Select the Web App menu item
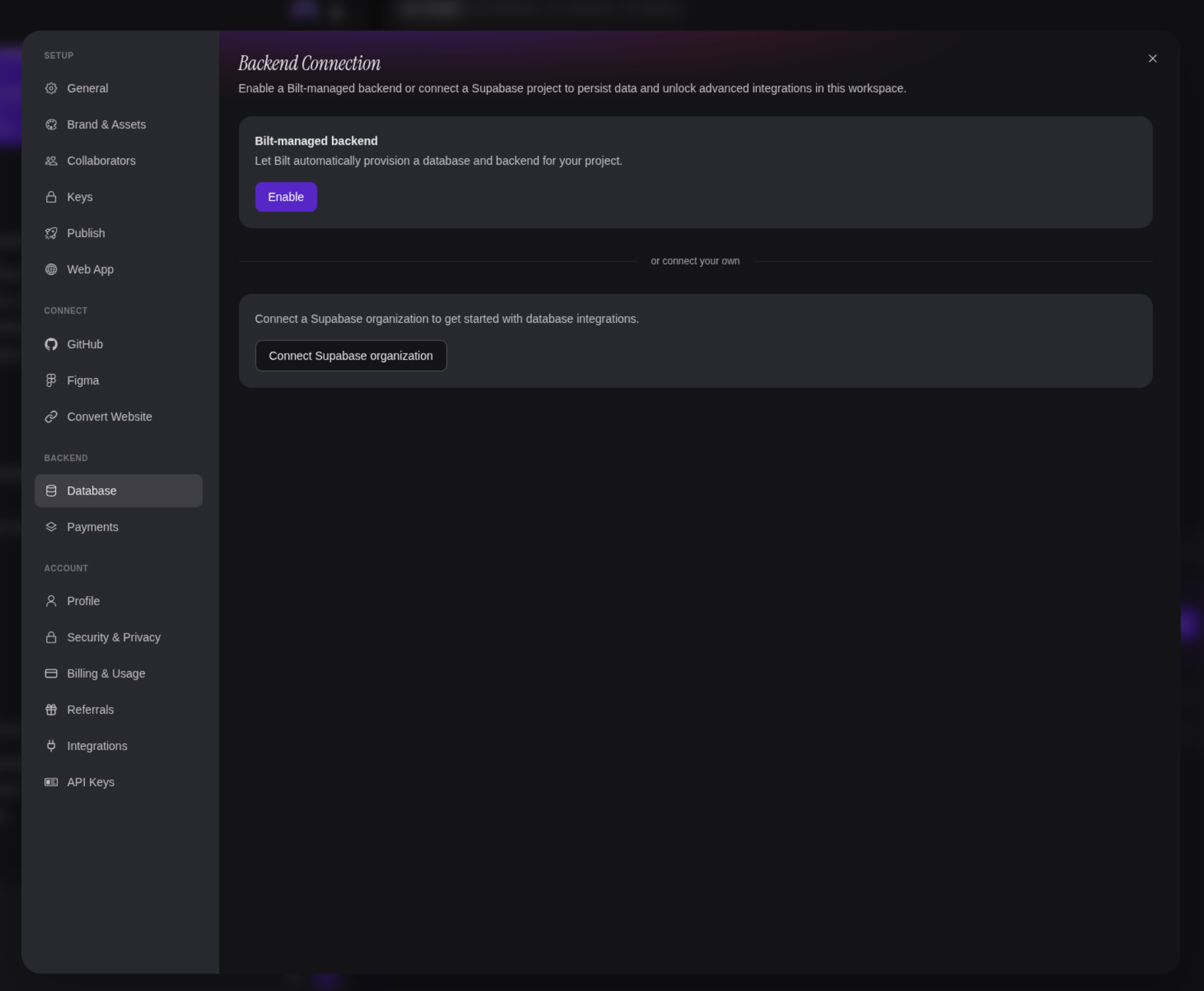Screen dimensions: 1204x991 119,269
